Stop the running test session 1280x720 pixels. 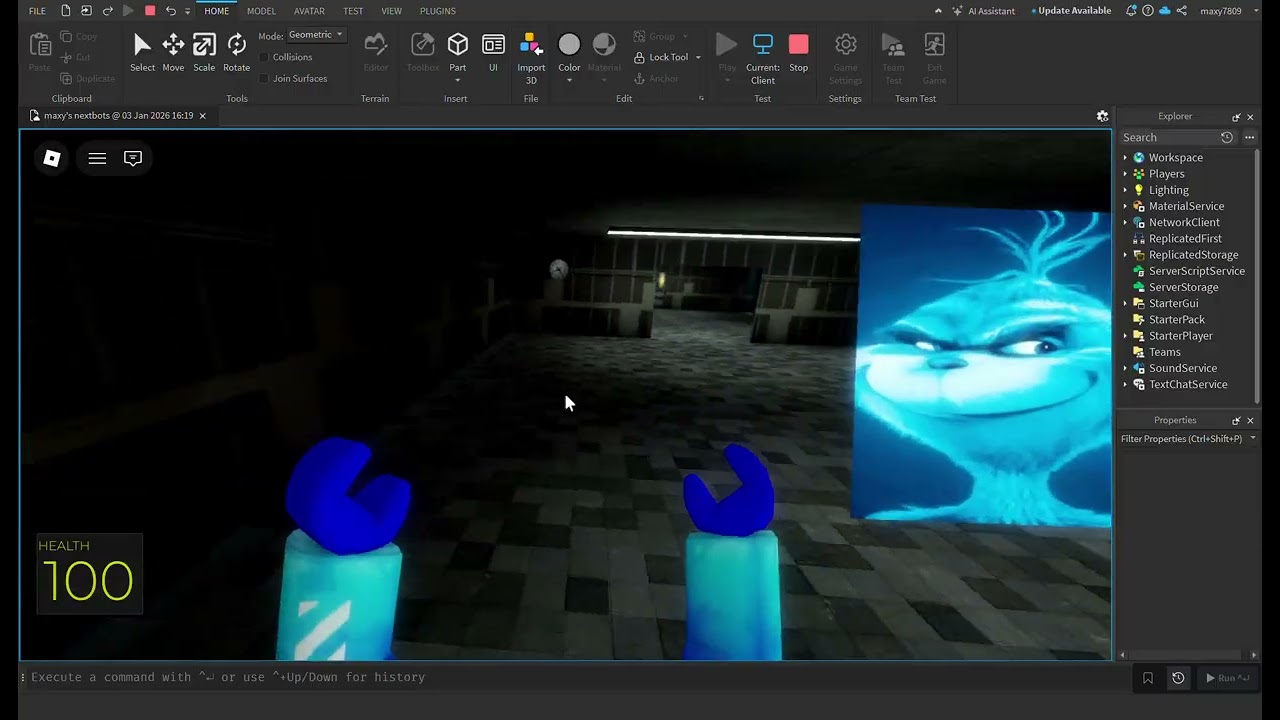click(x=798, y=53)
